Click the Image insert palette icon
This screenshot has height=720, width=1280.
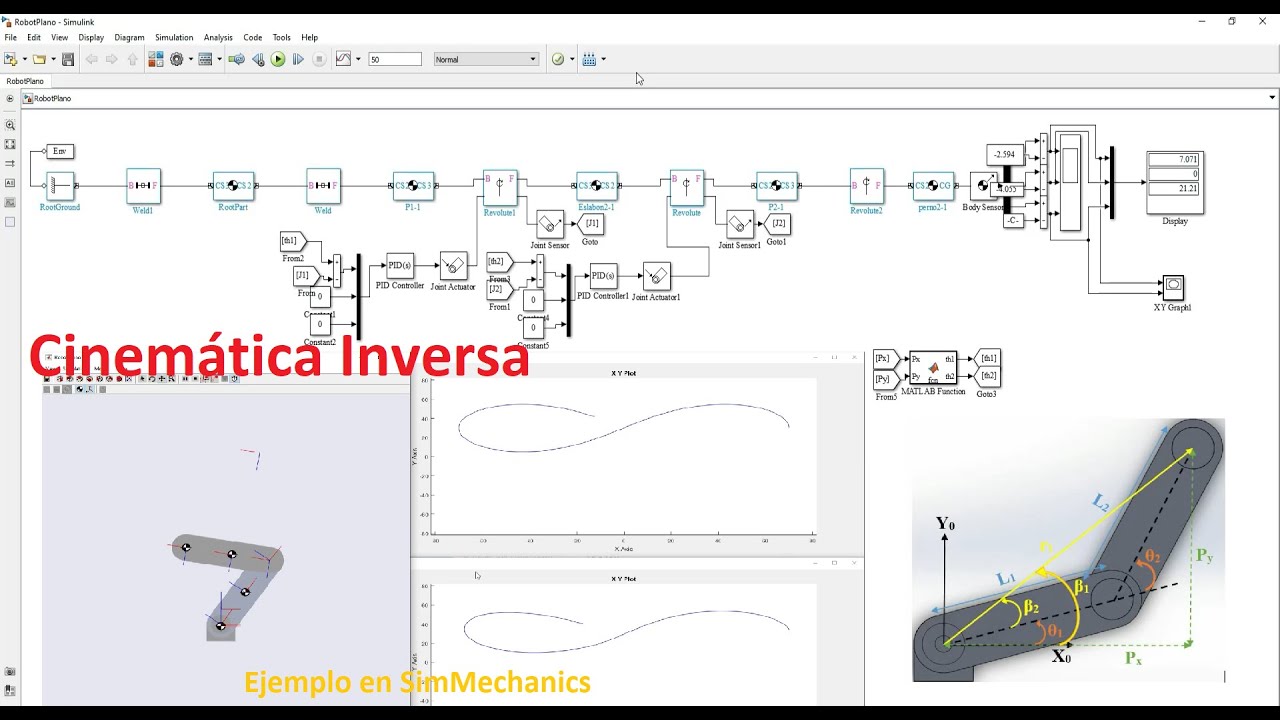click(x=10, y=202)
